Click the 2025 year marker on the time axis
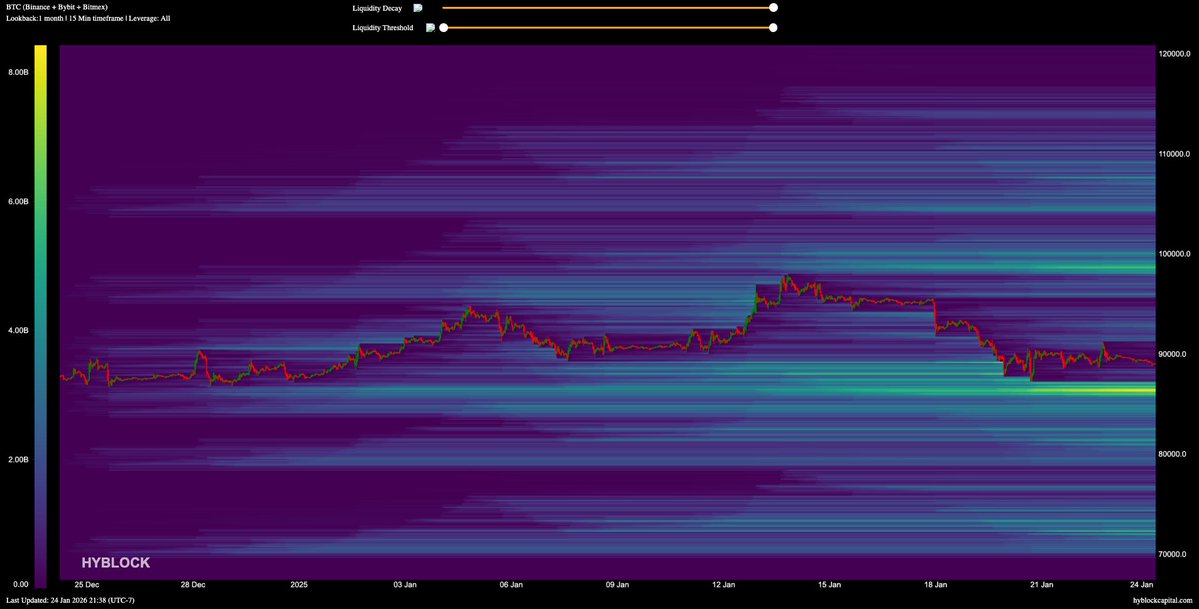 click(299, 584)
